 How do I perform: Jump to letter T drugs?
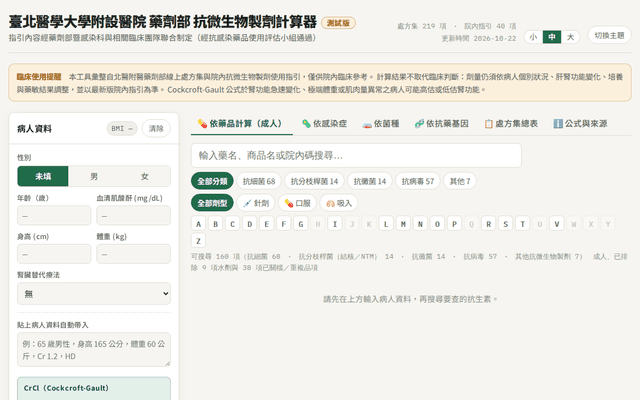click(x=522, y=224)
